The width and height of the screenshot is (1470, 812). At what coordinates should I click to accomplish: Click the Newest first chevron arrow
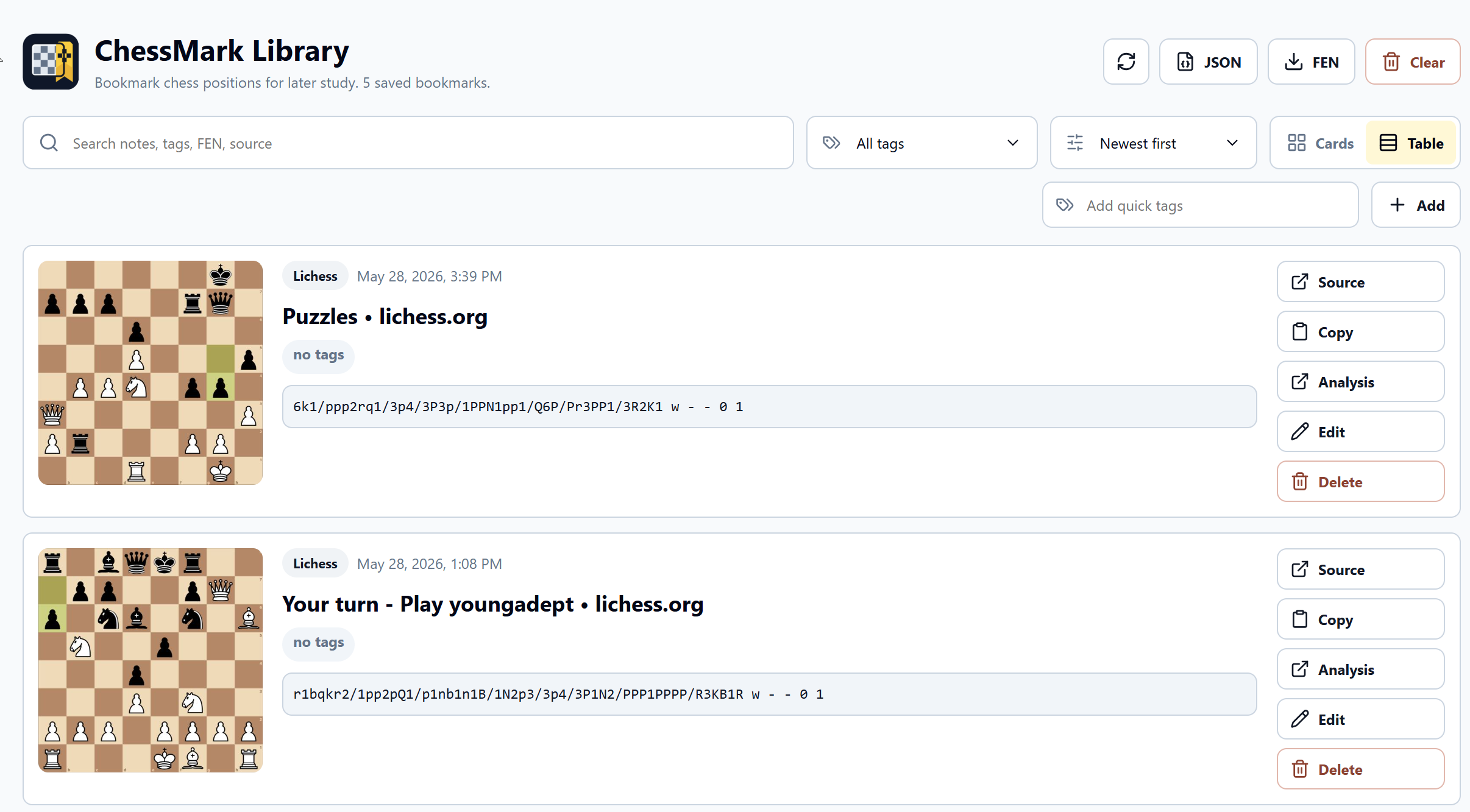click(1232, 143)
